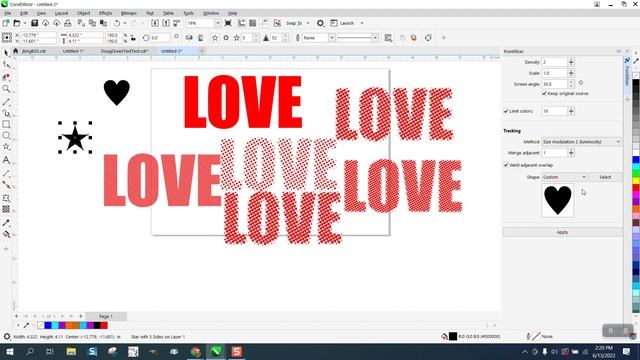Increase Merge adjacent with plus button
The image size is (640, 360).
click(571, 153)
